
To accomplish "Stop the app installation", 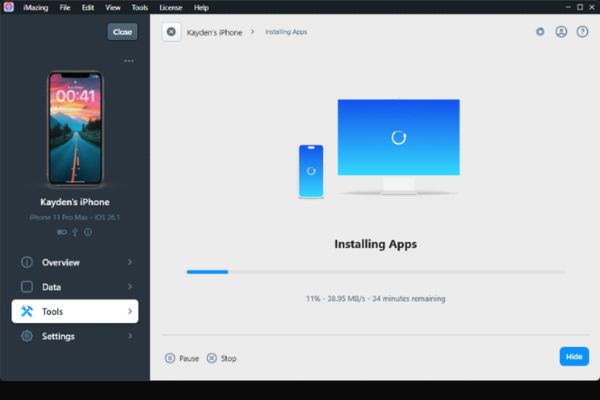I will (x=222, y=358).
